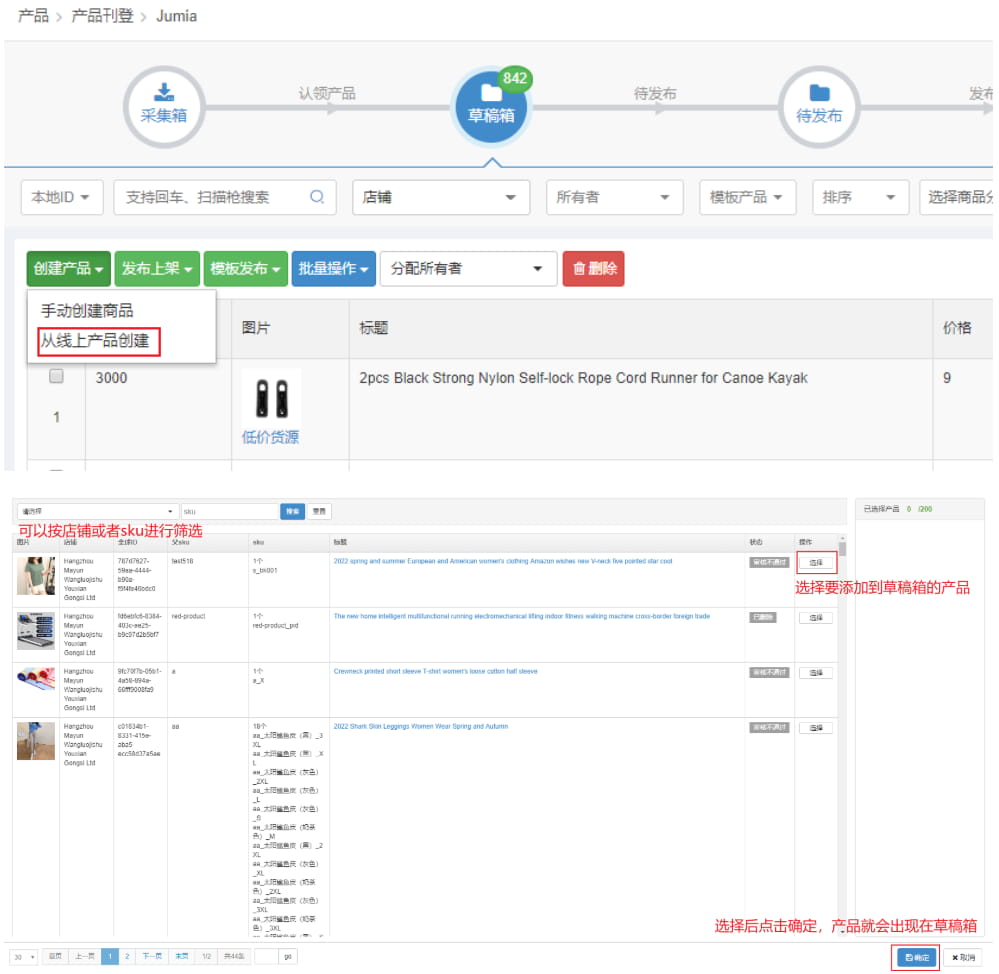Screen dimensions: 999x974
Task: Click the blue 搜索 button
Action: (x=292, y=511)
